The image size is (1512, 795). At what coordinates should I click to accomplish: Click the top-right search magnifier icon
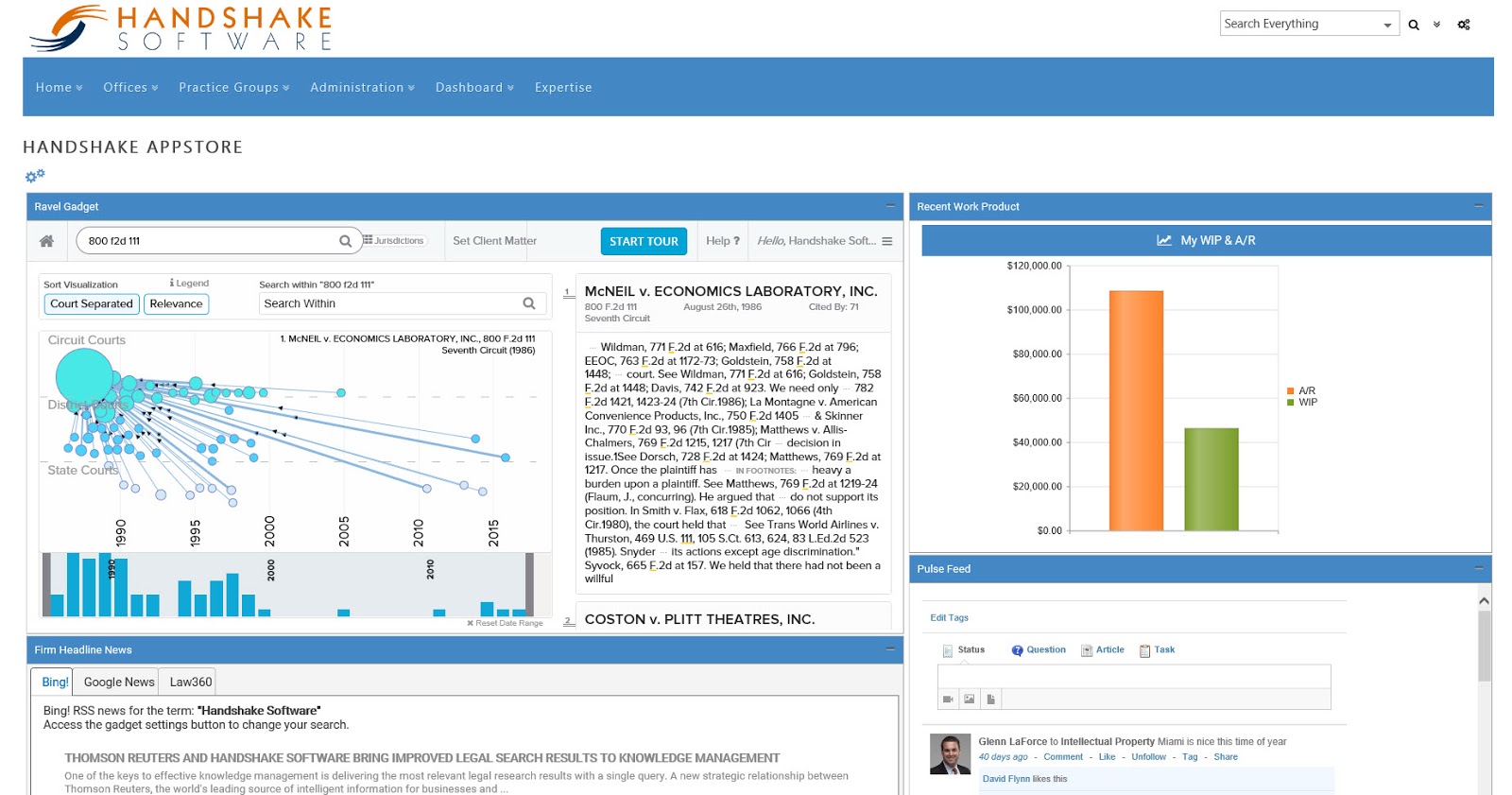point(1414,25)
